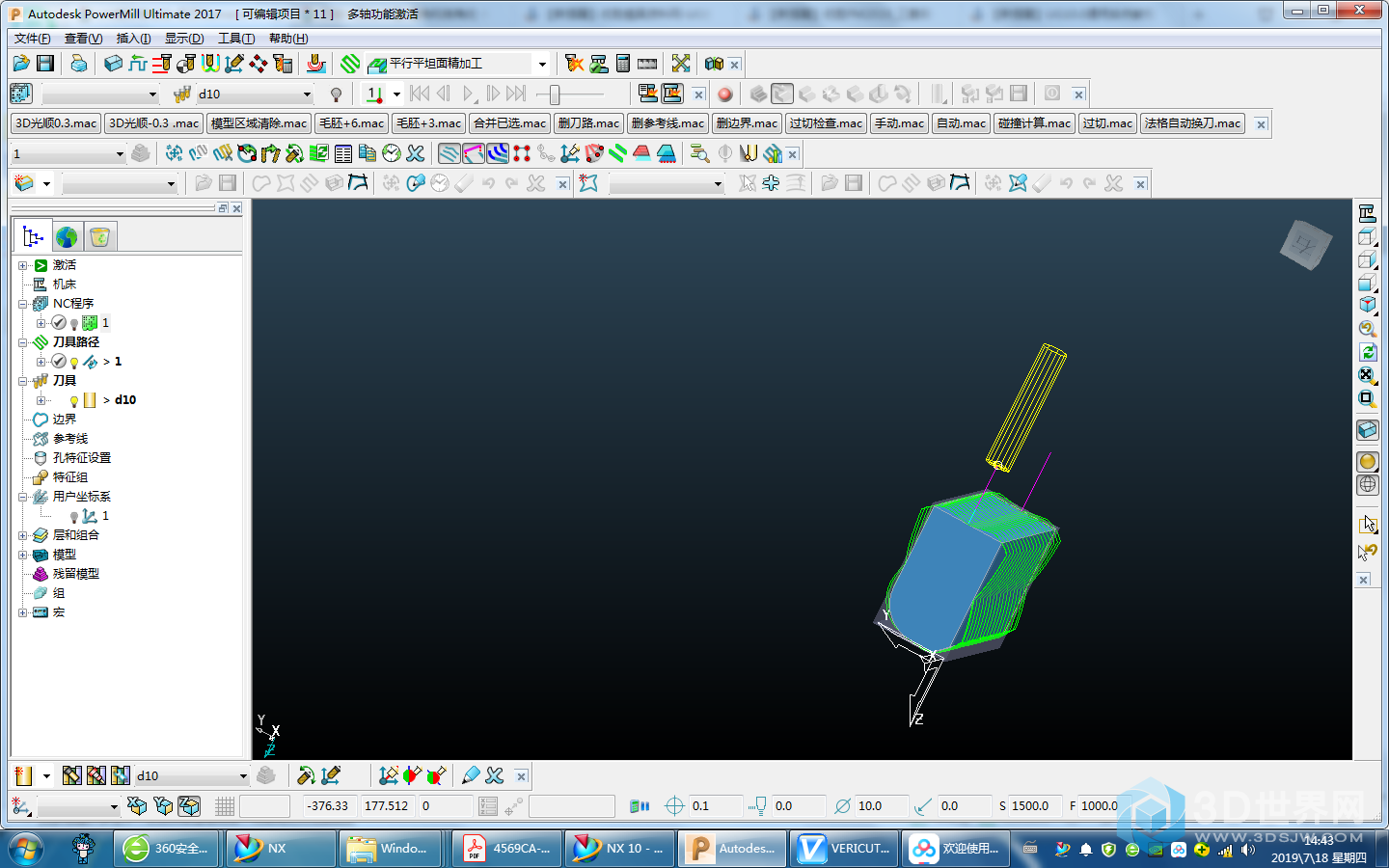Toggle checkmark on toolpath 1 entry
This screenshot has width=1389, height=868.
(59, 362)
